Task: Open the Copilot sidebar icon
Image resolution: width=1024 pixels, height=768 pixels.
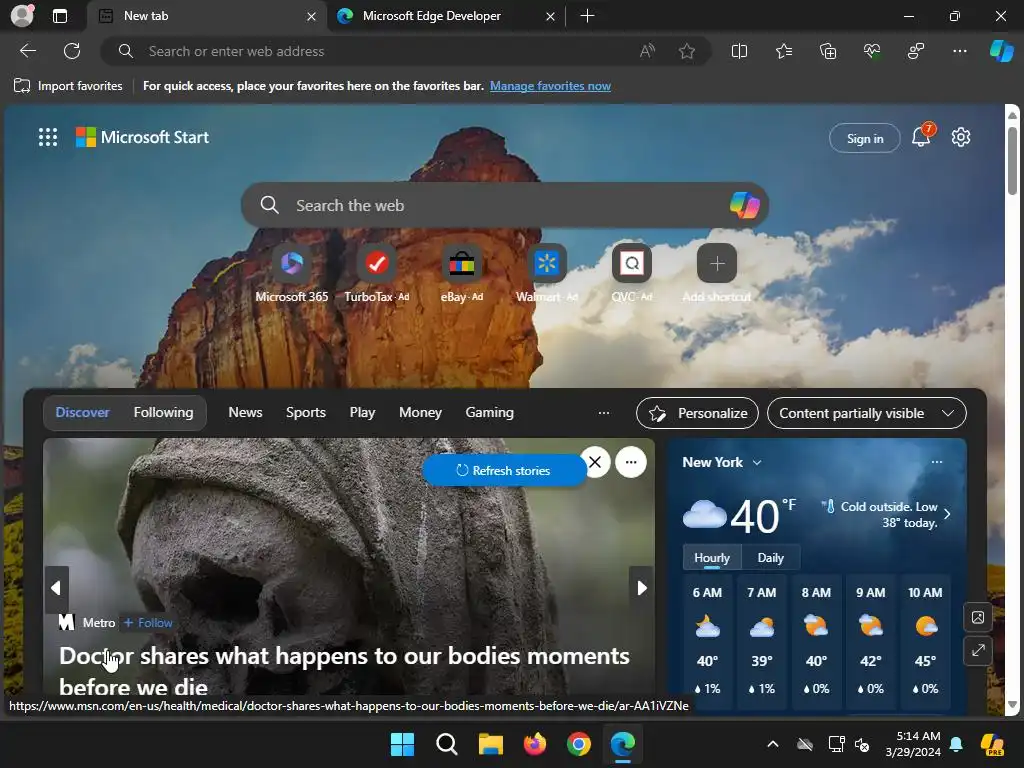Action: [x=1001, y=51]
